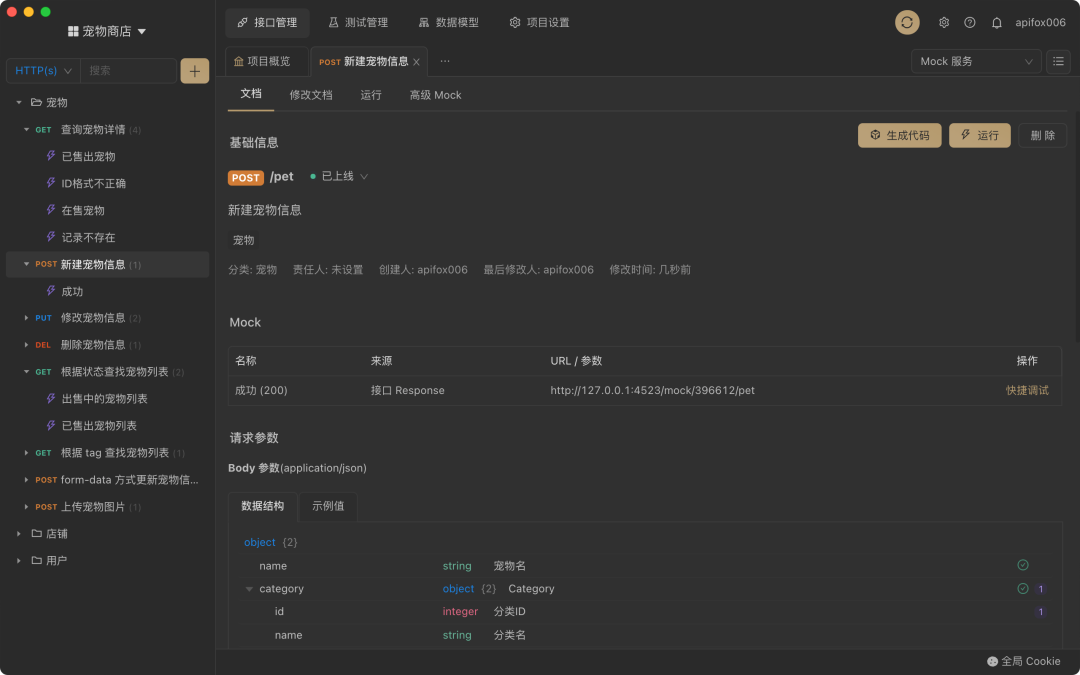Select the 数据结构 tab

262,506
